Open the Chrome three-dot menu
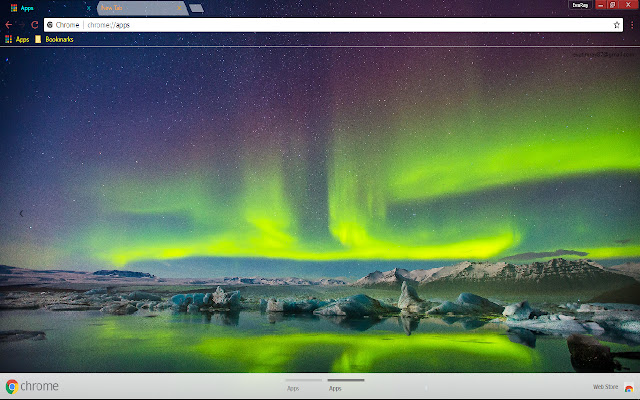Viewport: 640px width, 400px height. pos(632,25)
